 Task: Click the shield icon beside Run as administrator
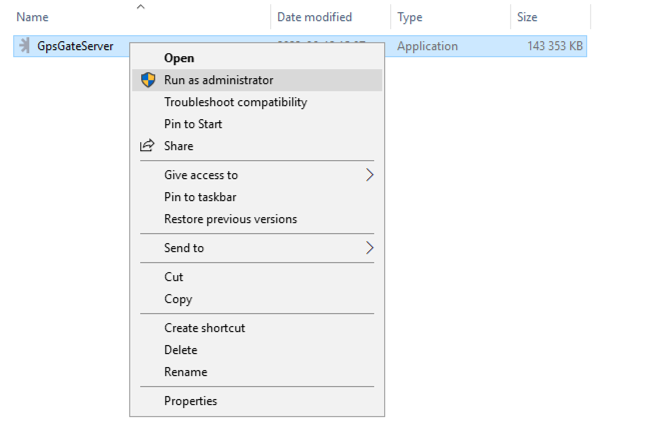pos(148,80)
